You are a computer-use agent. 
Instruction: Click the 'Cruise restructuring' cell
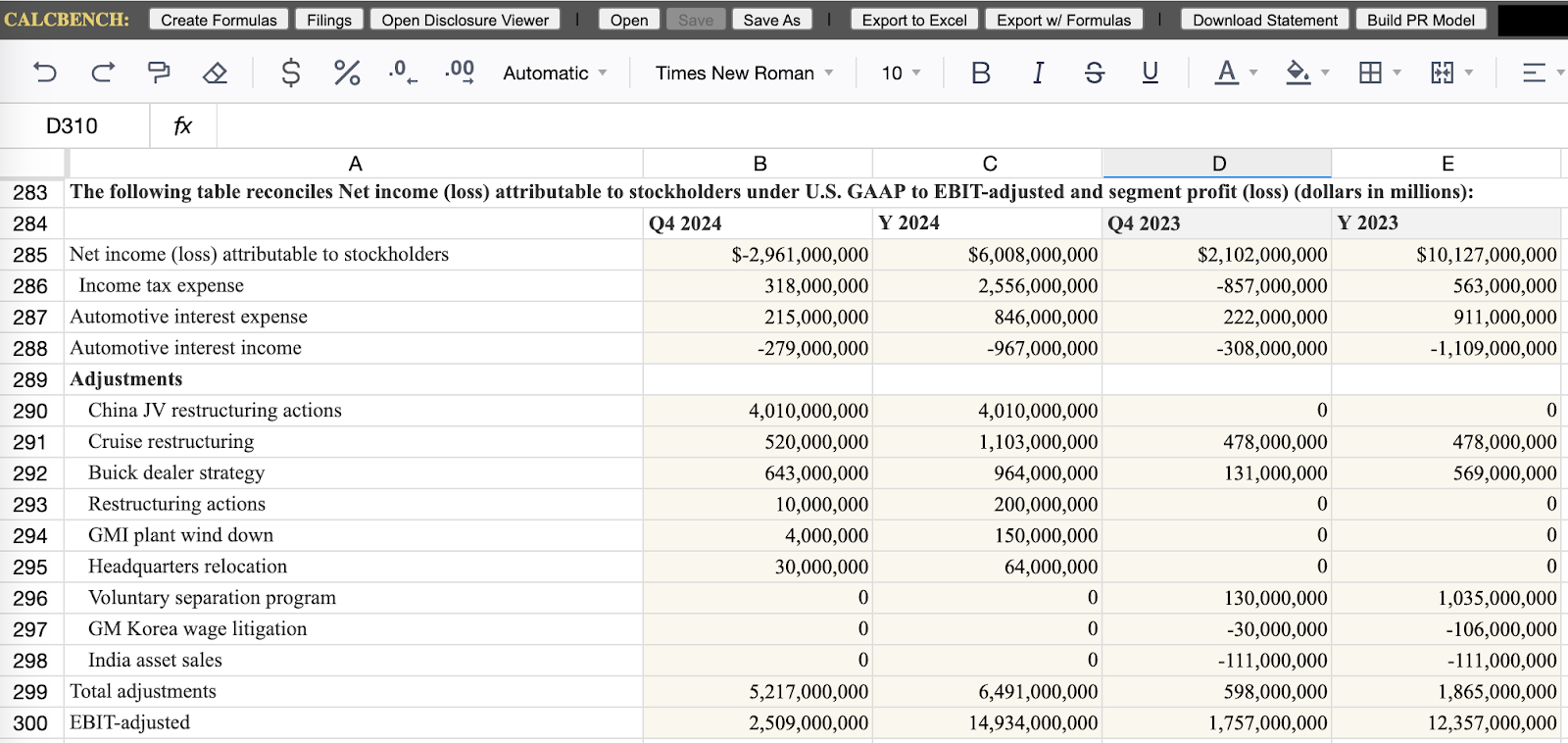(x=354, y=442)
